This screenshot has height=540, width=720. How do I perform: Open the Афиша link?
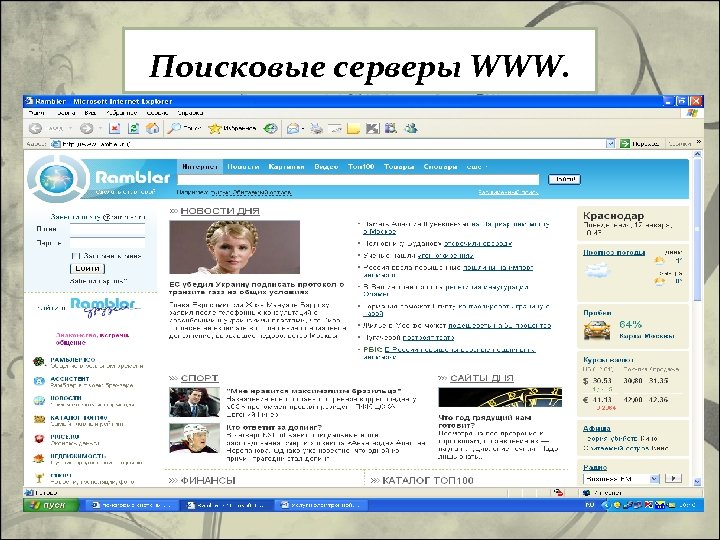[x=596, y=428]
